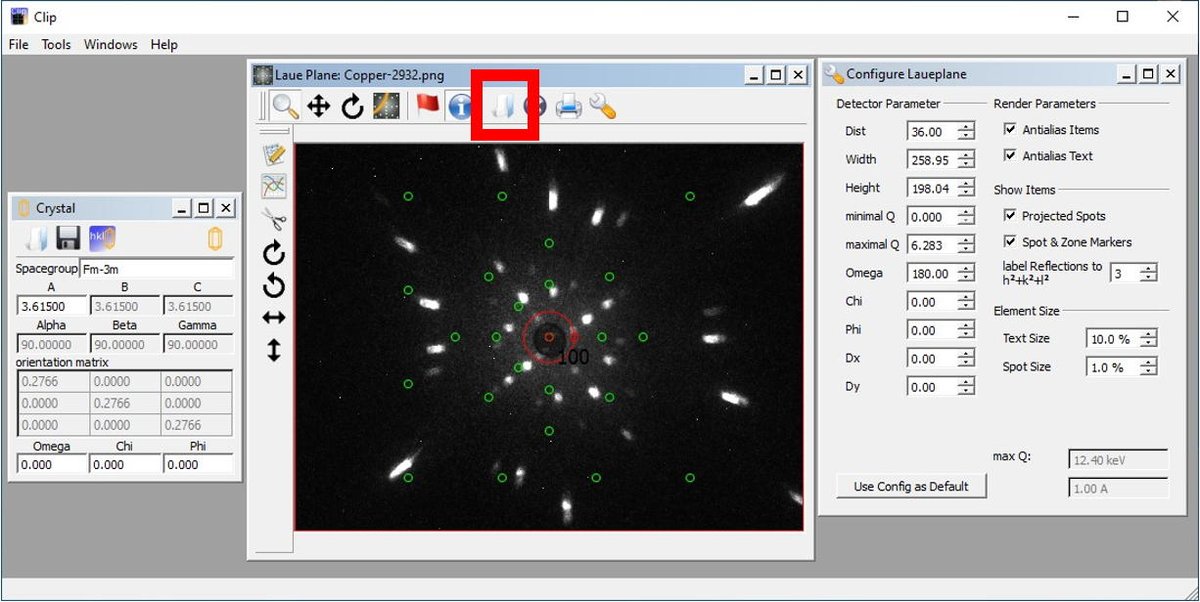
Task: Adjust the Text Size spinner arrows
Action: (x=1149, y=339)
